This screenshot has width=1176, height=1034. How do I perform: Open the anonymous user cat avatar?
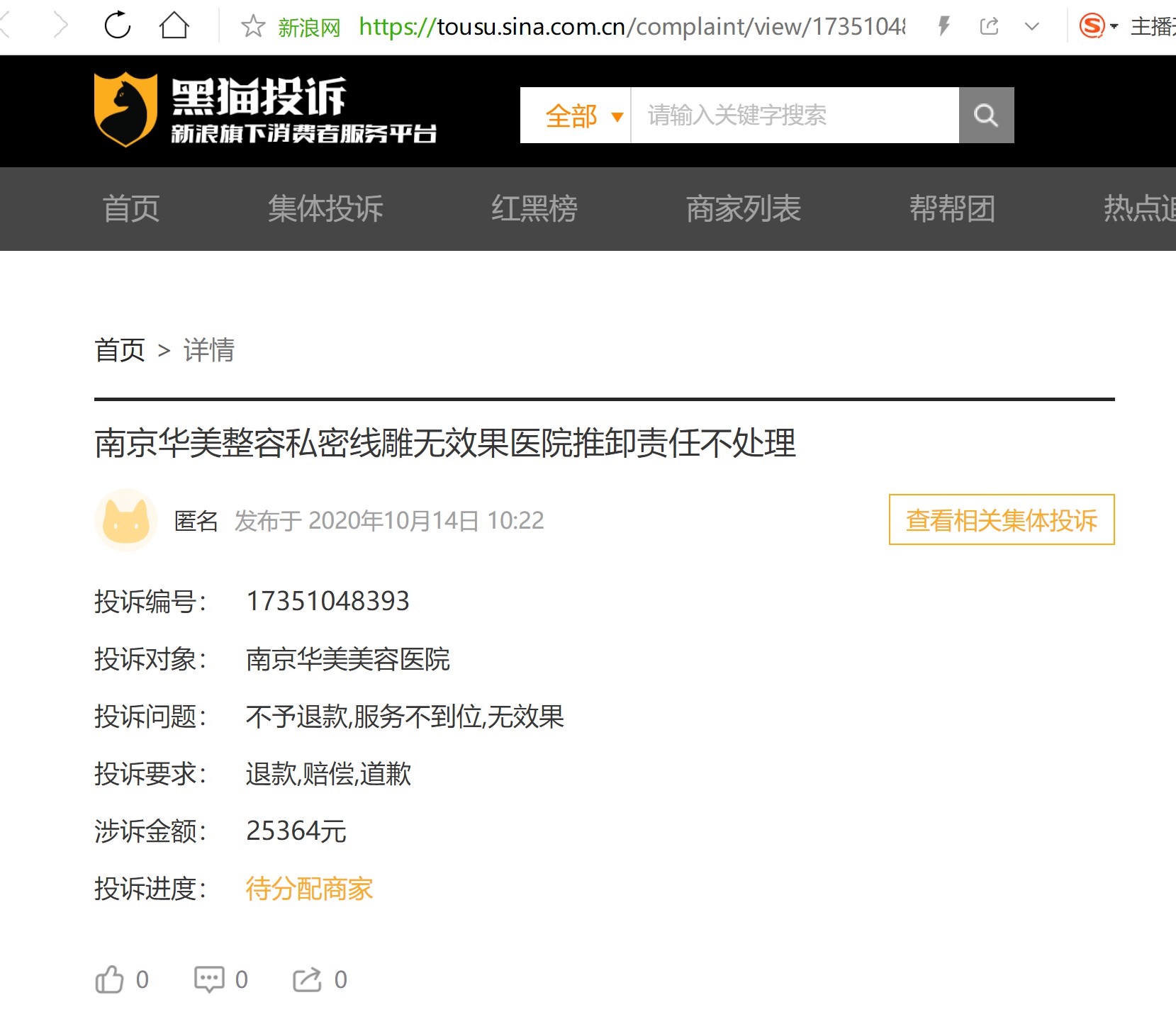click(126, 520)
